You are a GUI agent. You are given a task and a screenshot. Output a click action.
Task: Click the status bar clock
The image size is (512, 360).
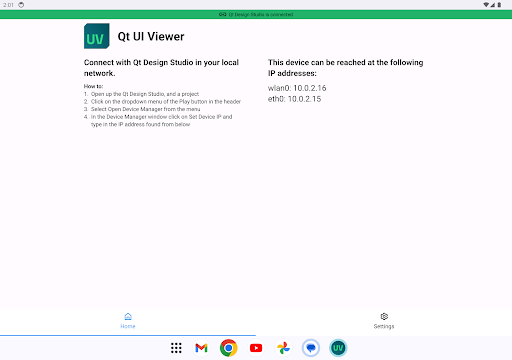pos(8,5)
